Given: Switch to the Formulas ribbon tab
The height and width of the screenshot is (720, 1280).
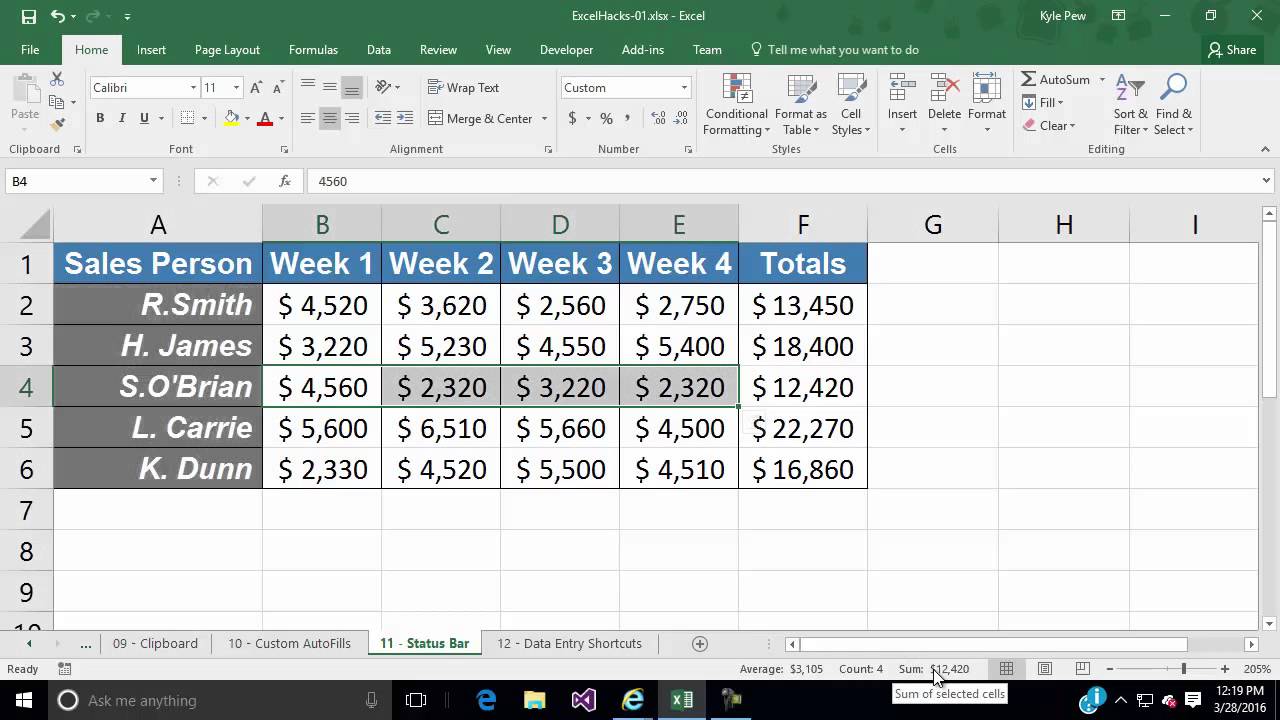Looking at the screenshot, I should click(x=313, y=49).
